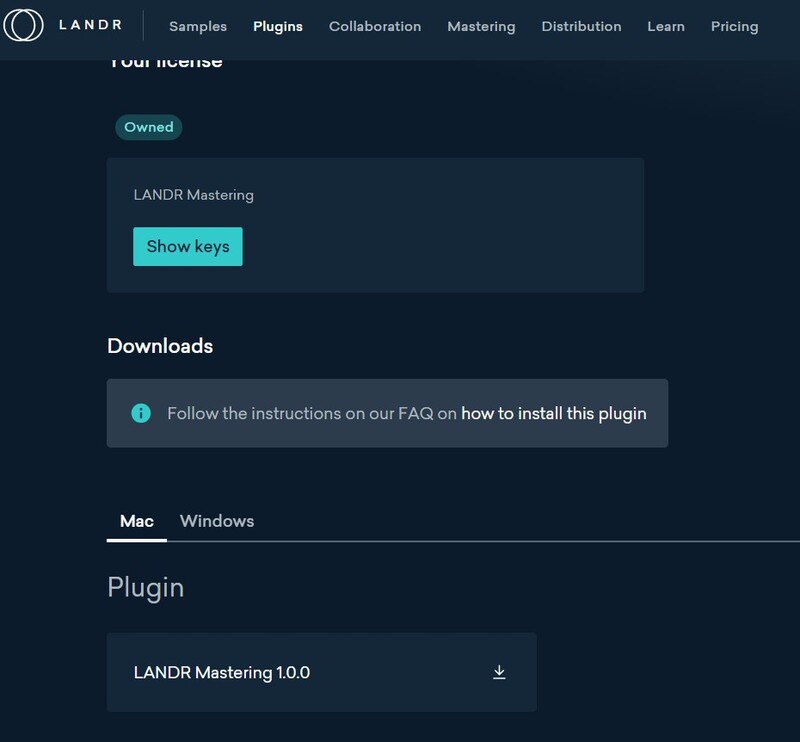Click the LANDR Mastering 1.0.0 row text
The image size is (800, 742).
[x=222, y=673]
